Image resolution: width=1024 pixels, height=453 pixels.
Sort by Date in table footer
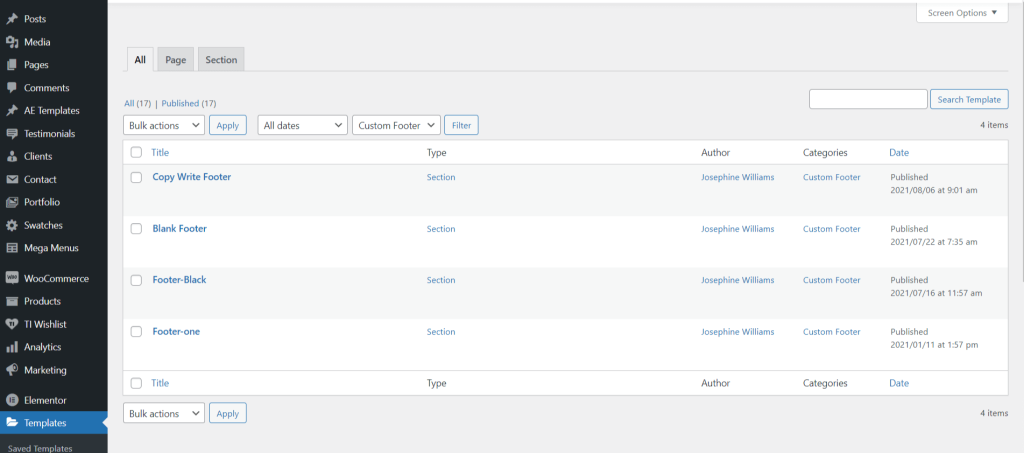tap(899, 383)
